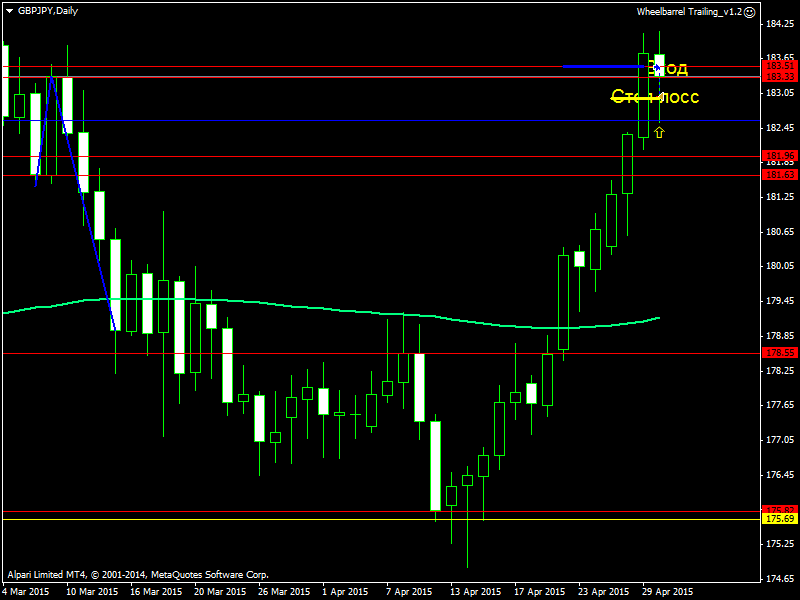Select the red 183.33 price label

(x=780, y=77)
